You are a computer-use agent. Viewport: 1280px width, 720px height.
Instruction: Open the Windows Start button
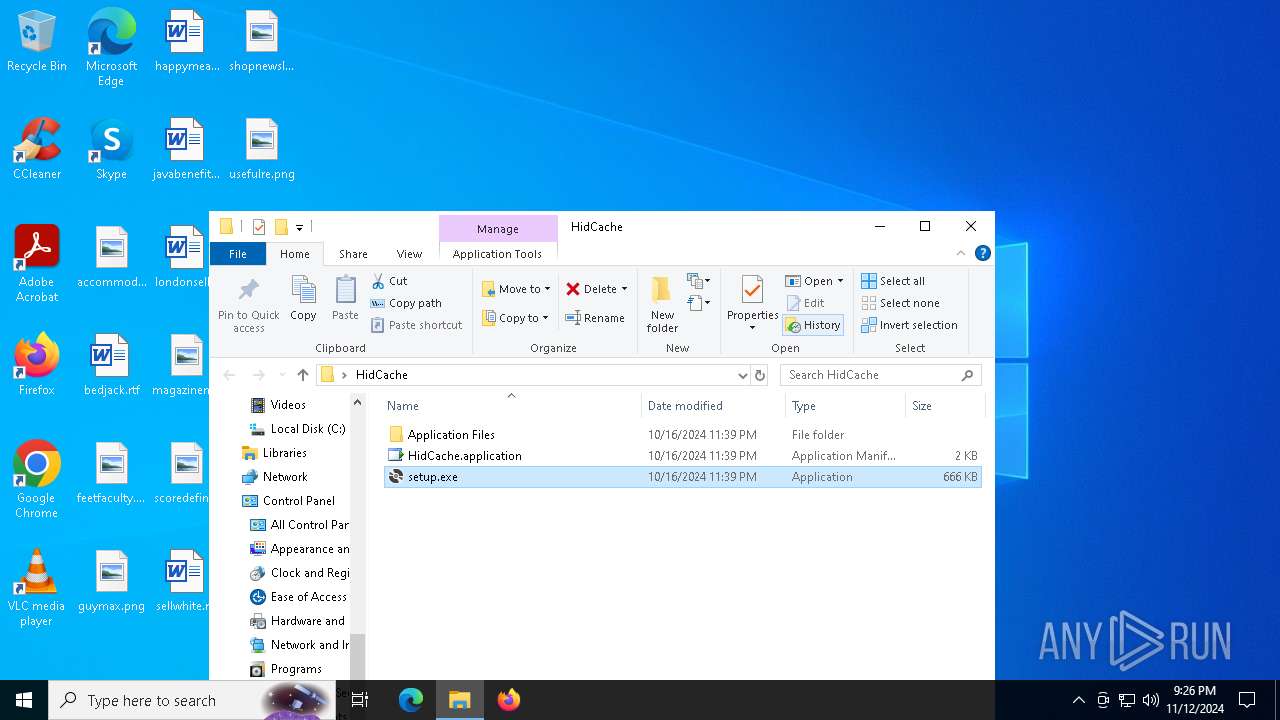(x=24, y=700)
